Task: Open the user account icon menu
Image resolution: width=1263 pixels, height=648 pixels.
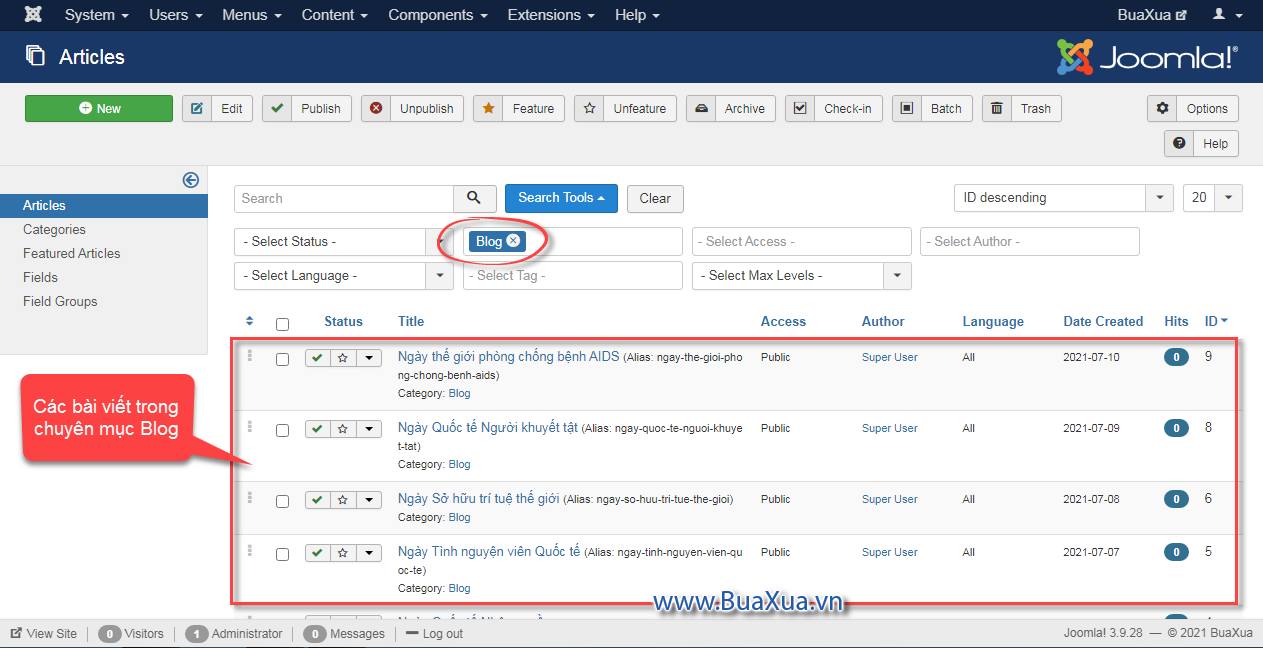Action: coord(1225,15)
